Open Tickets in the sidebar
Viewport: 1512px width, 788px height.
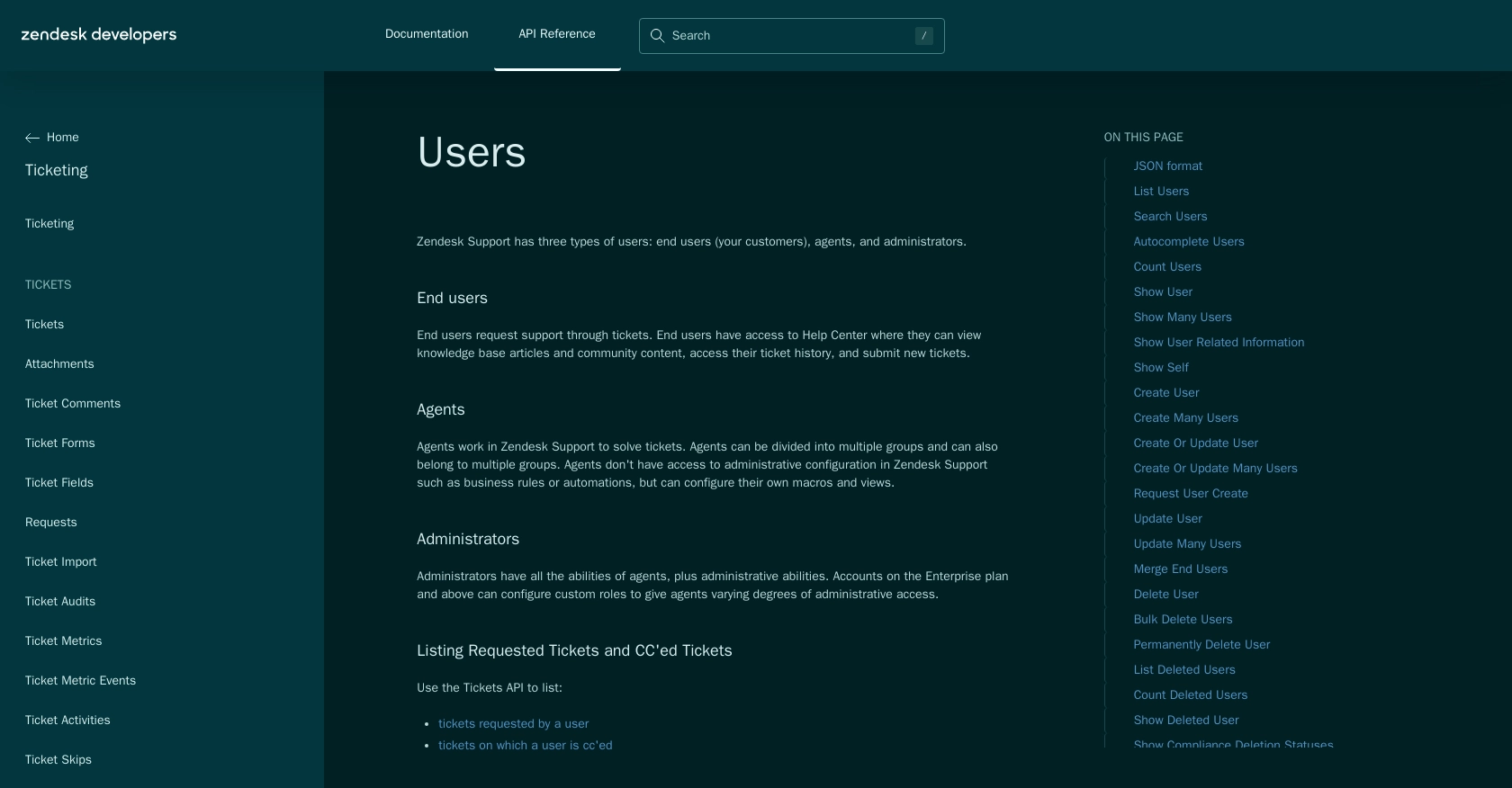(x=44, y=325)
